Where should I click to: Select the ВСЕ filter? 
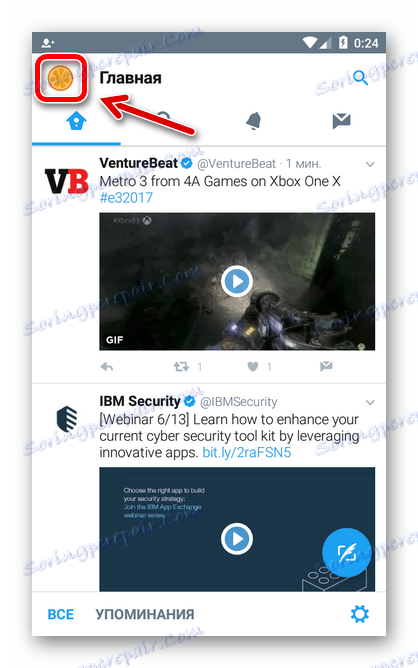[x=61, y=614]
